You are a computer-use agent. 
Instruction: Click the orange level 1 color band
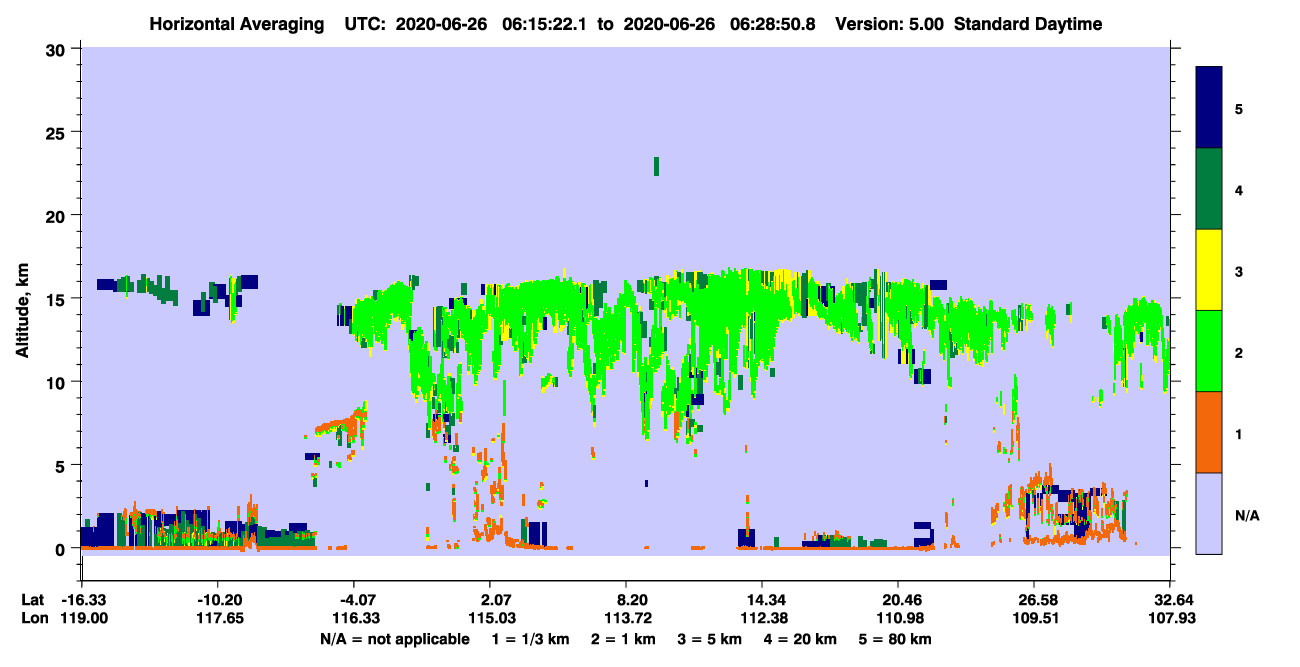(x=1209, y=431)
